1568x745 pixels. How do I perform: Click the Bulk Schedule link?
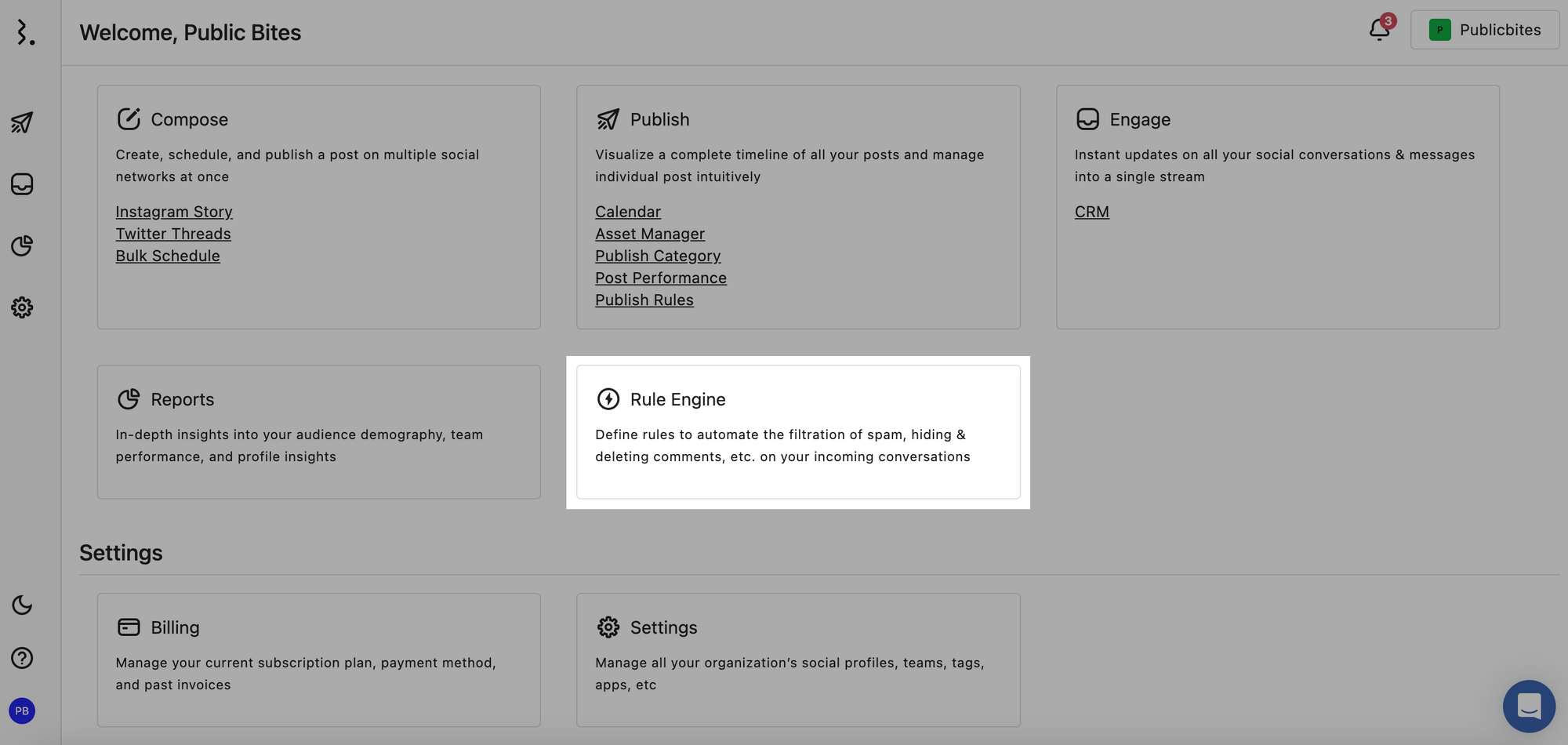(x=168, y=256)
